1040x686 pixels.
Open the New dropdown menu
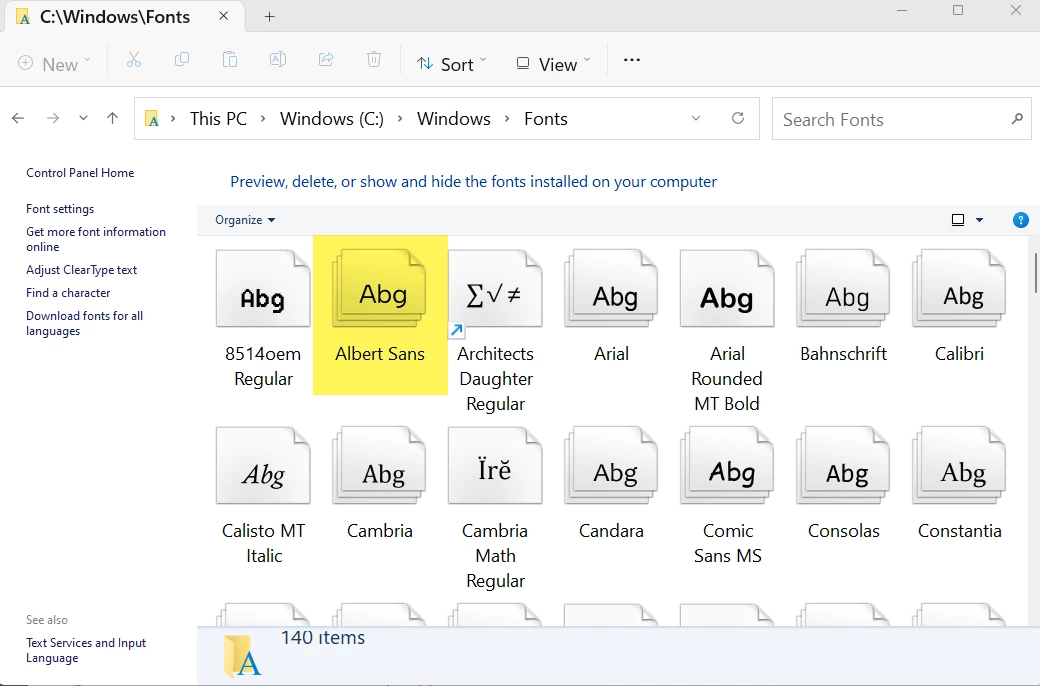click(54, 64)
